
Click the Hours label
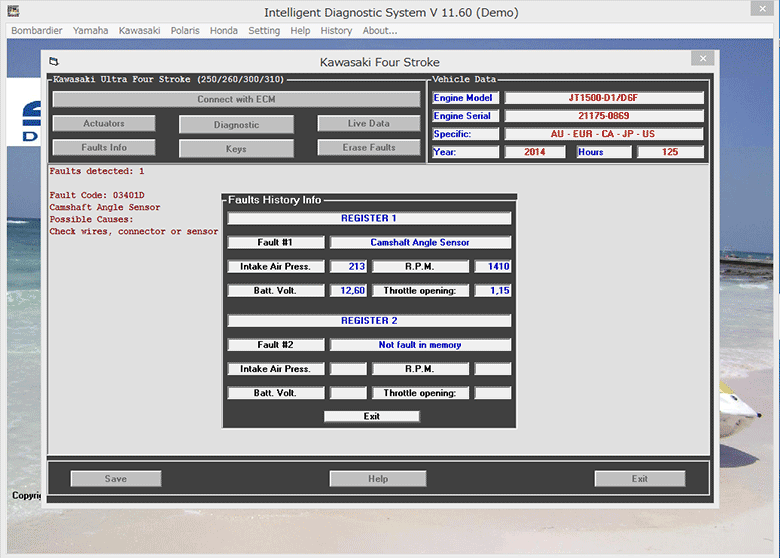[x=604, y=152]
